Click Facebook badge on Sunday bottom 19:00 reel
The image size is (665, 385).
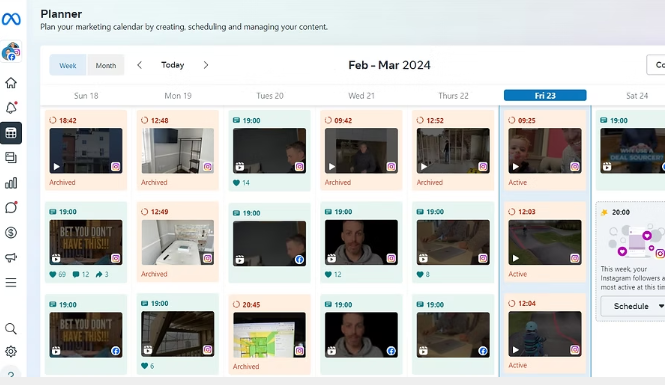pyautogui.click(x=116, y=351)
